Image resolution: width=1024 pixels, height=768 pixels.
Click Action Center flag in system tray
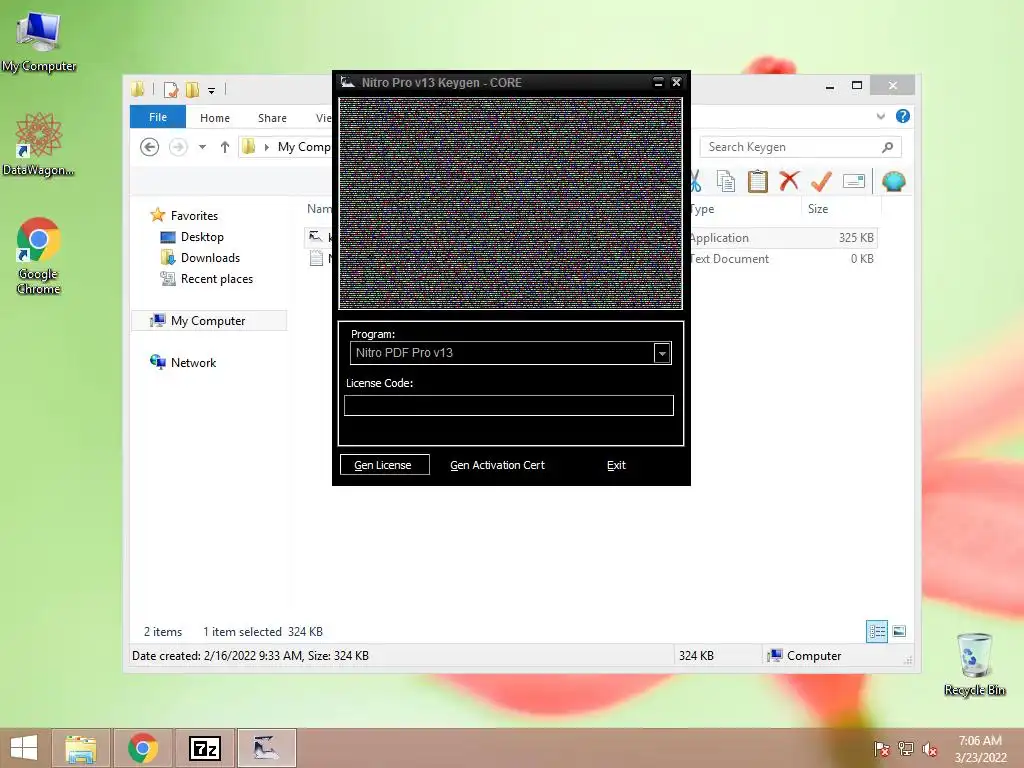882,749
